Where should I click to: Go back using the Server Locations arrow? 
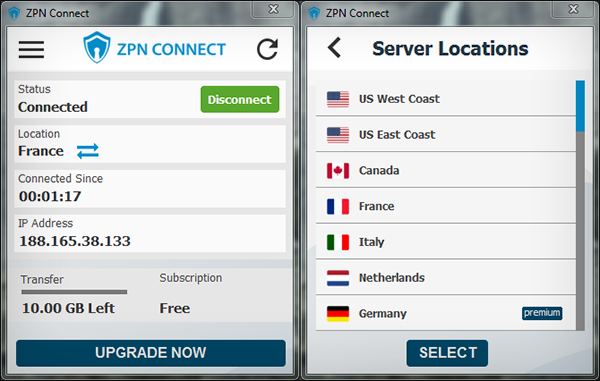pyautogui.click(x=334, y=48)
